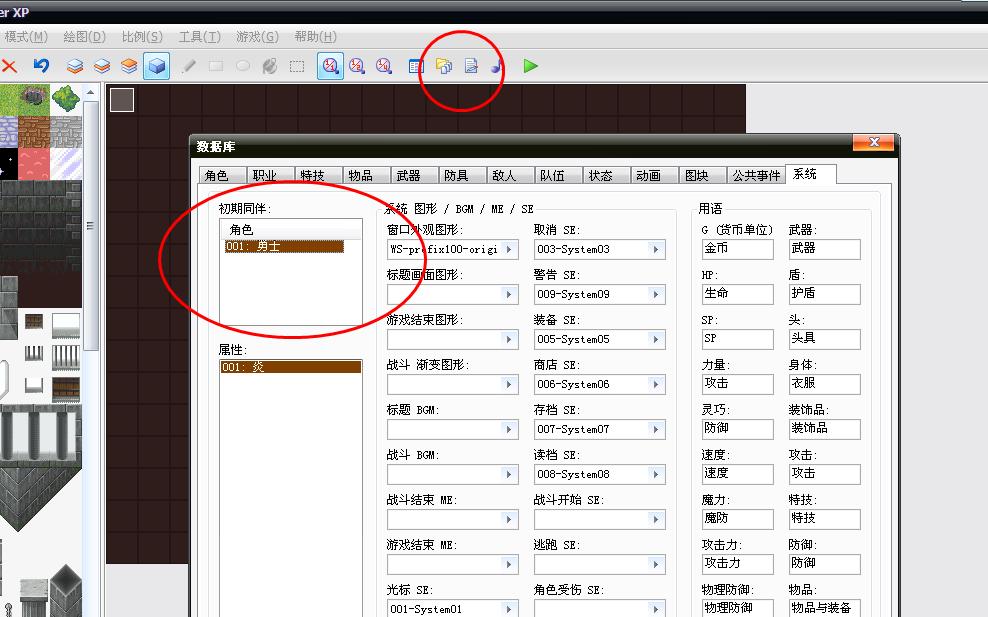Select the Ellipse drawing tool
Viewport: 988px width, 617px height.
point(243,66)
